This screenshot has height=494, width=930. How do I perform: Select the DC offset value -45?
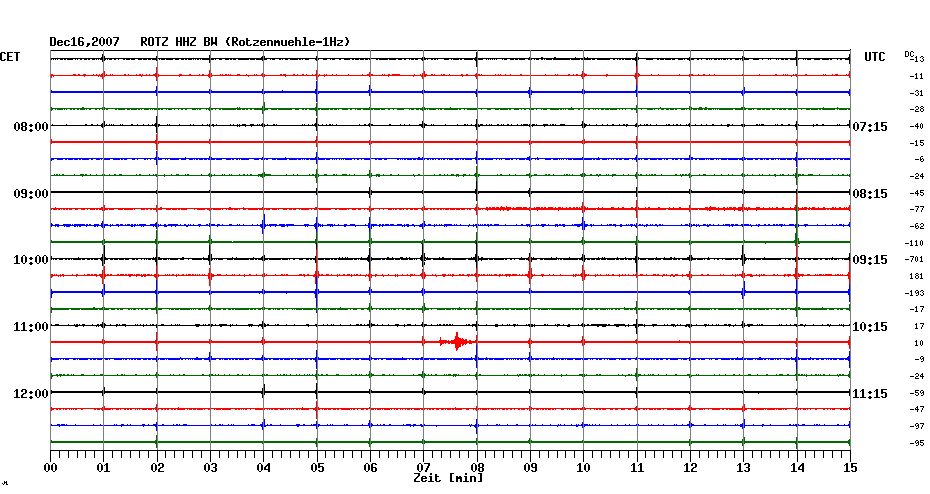point(916,193)
